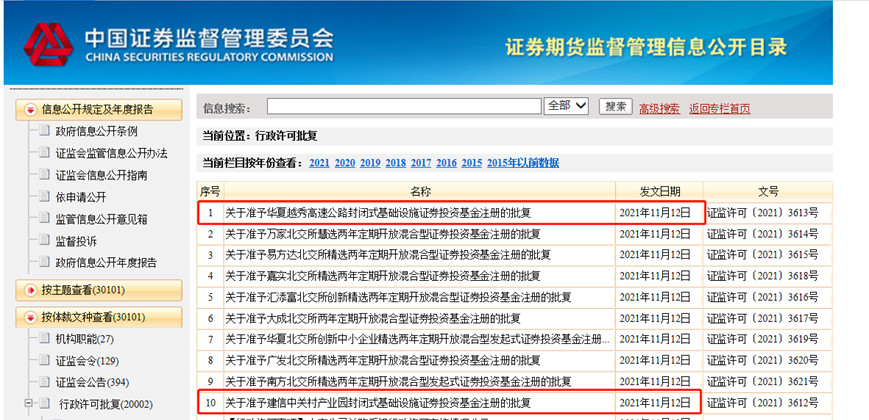
Task: Click the 信息搜索 text input field
Action: click(403, 106)
